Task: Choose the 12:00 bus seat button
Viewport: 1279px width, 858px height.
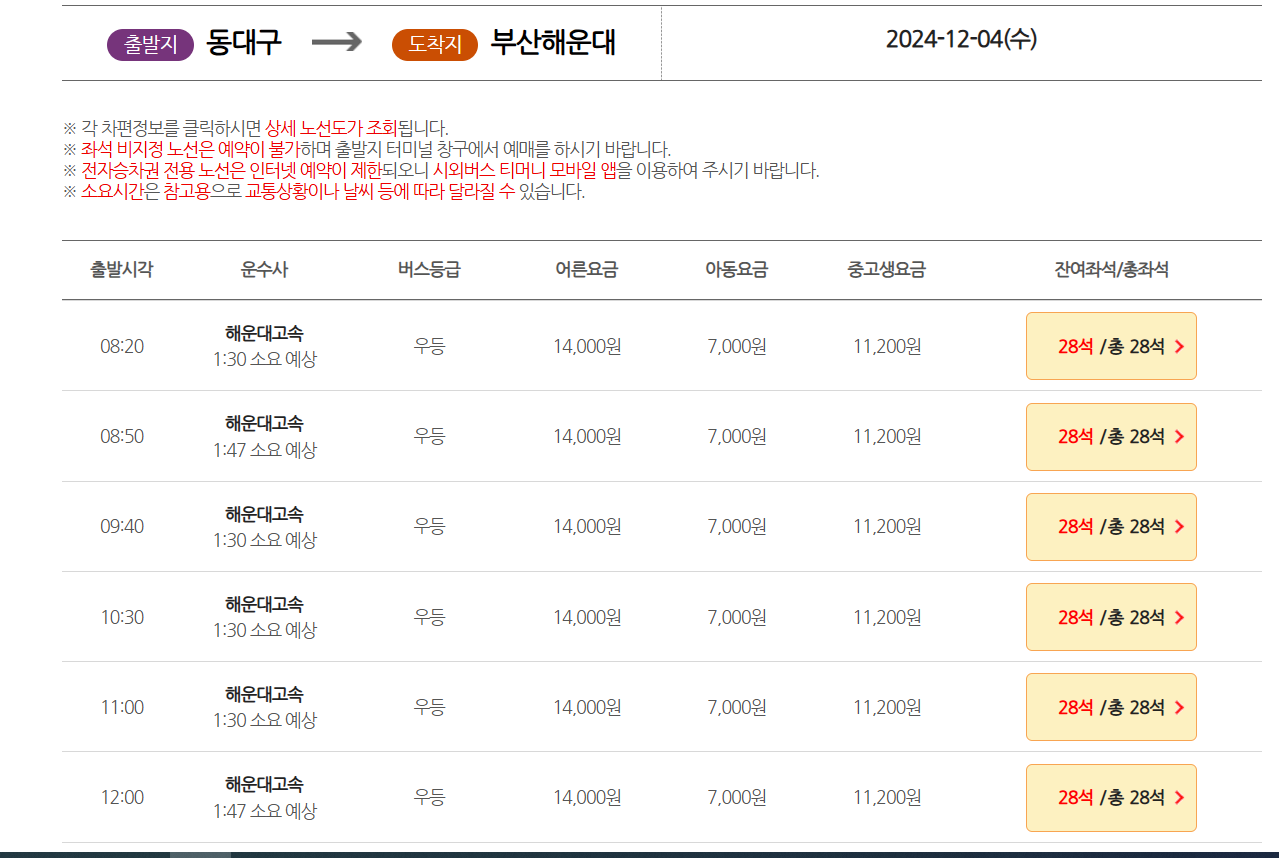Action: 1111,797
